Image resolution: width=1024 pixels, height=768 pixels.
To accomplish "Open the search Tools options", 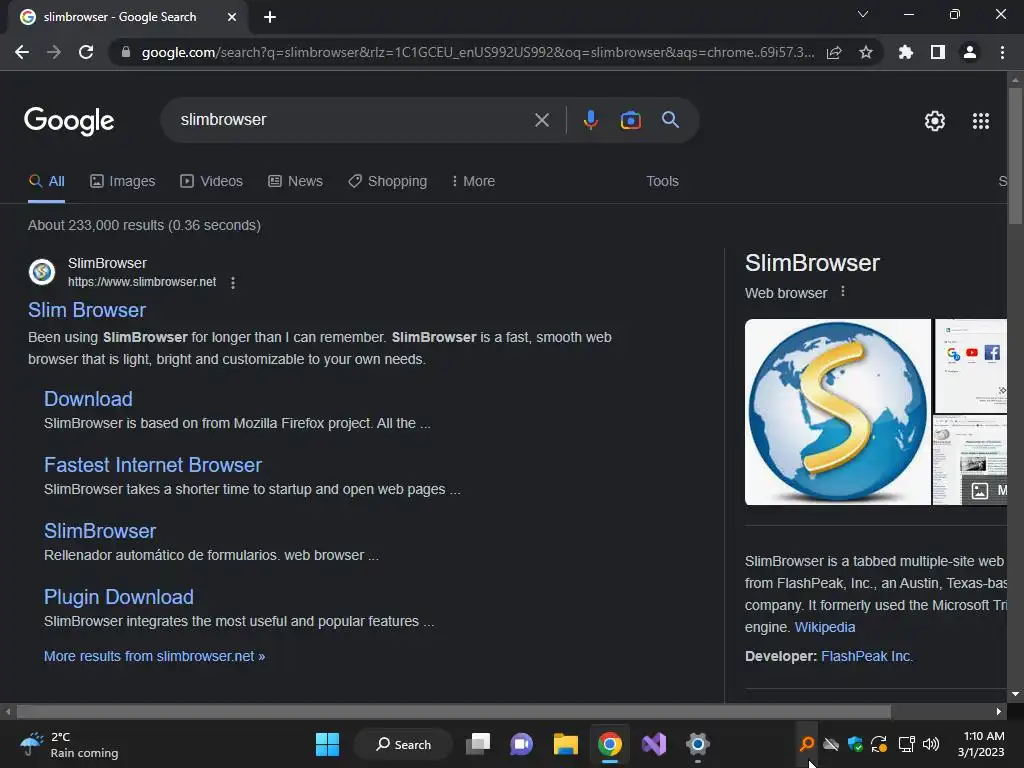I will (662, 182).
